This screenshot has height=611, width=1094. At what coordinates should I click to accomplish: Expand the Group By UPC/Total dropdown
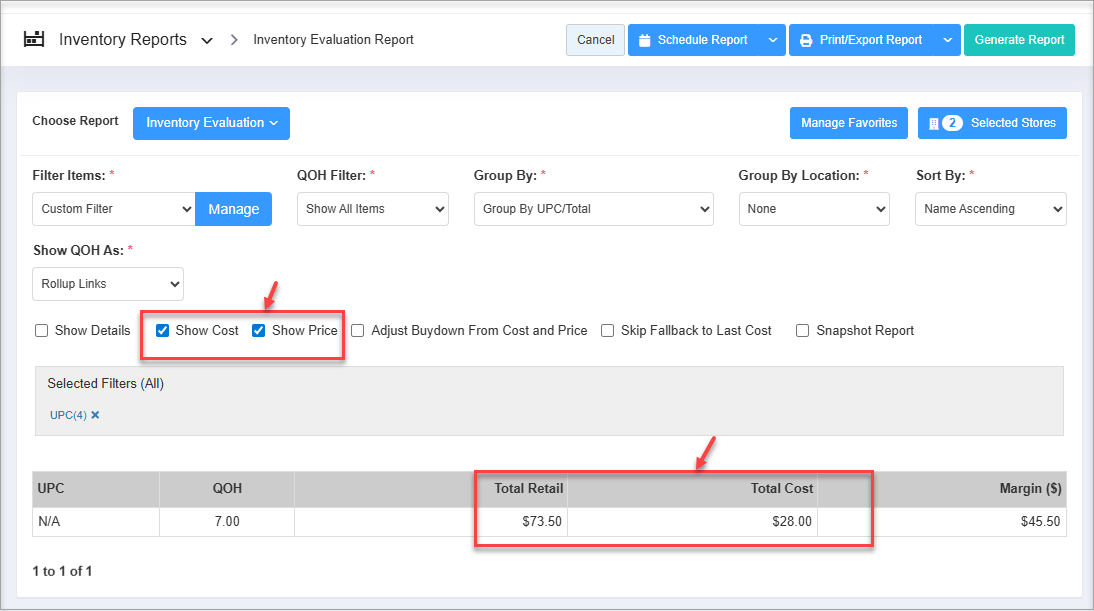click(593, 209)
